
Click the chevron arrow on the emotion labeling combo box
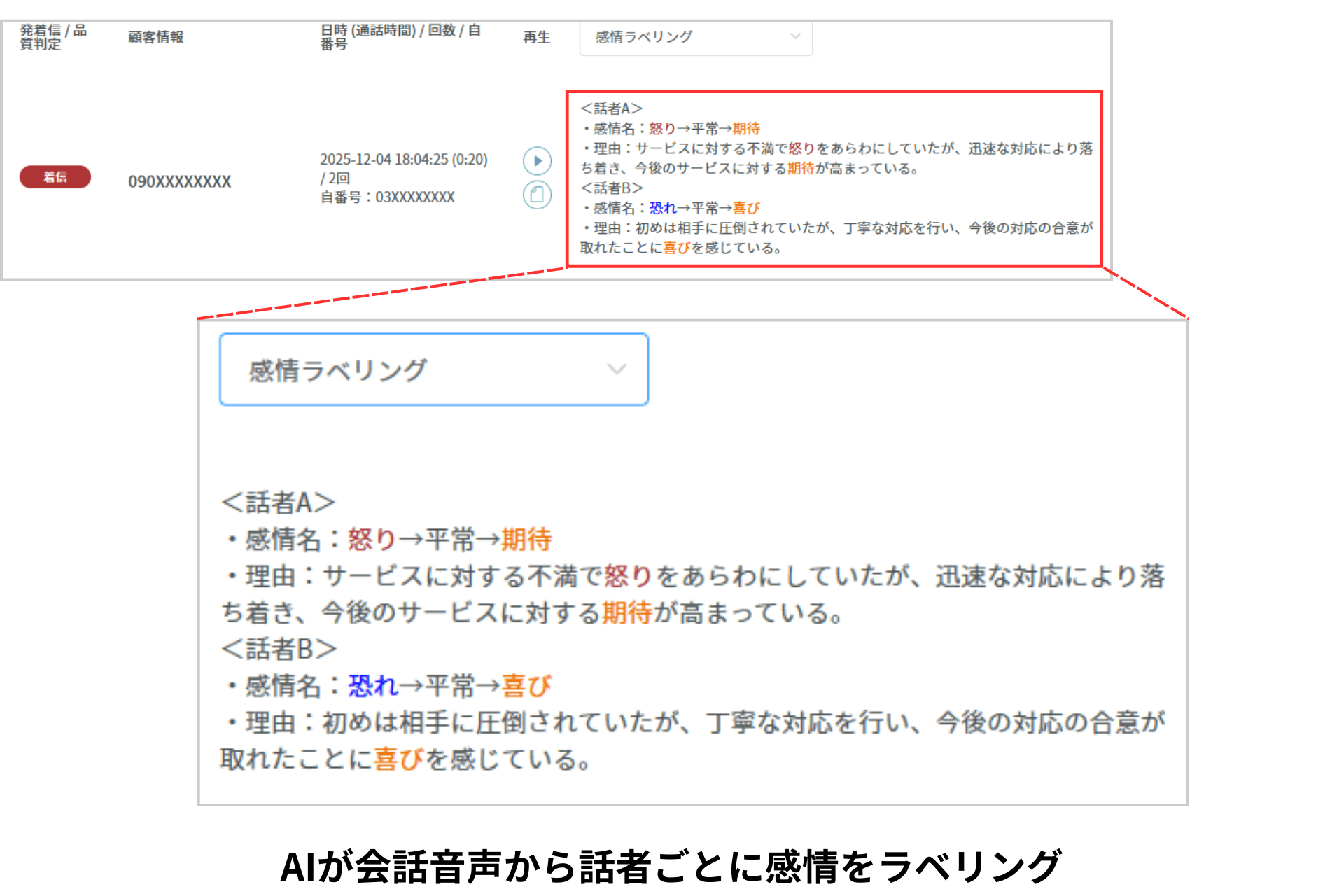617,369
